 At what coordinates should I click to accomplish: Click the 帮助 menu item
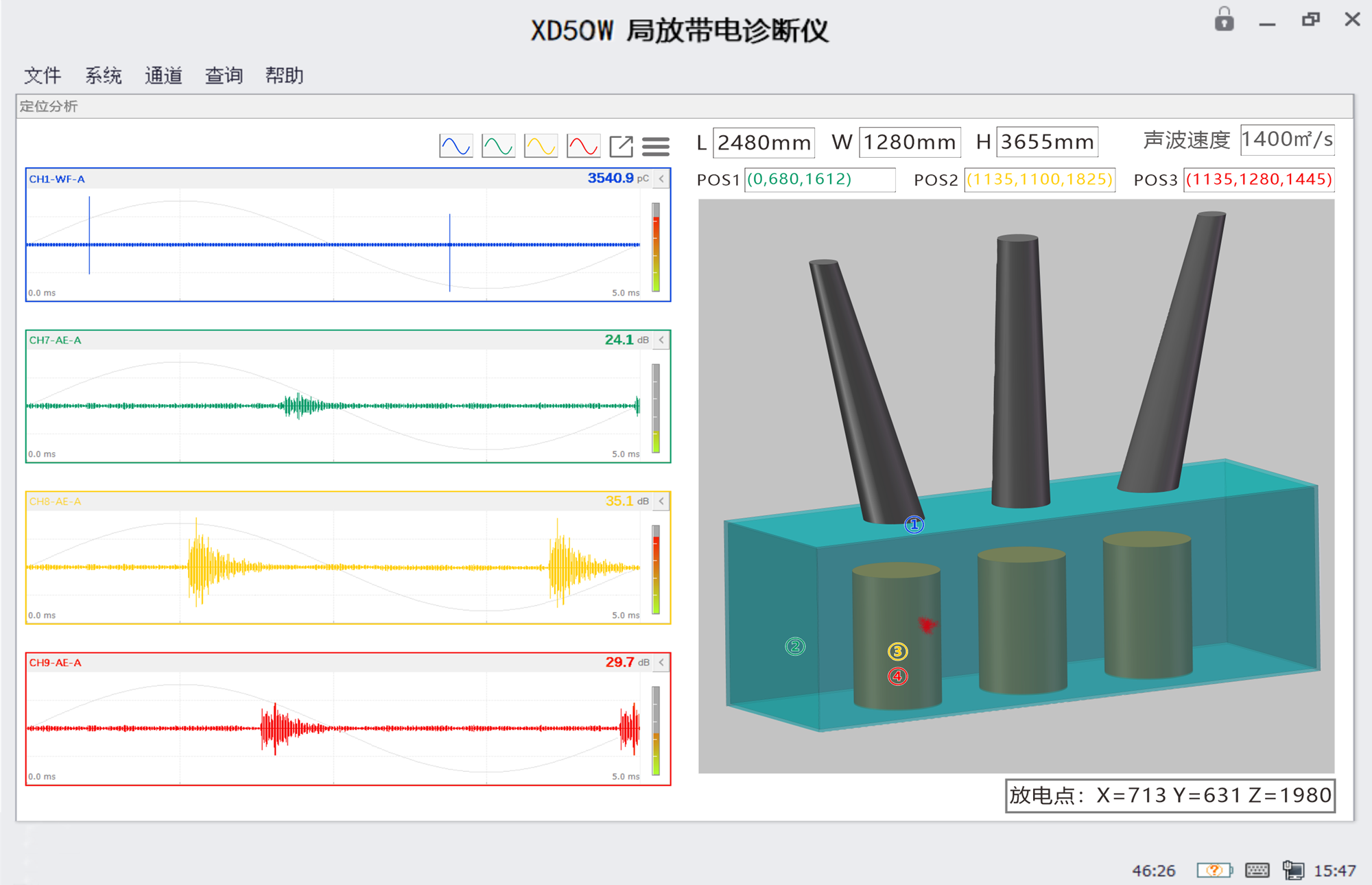[284, 75]
